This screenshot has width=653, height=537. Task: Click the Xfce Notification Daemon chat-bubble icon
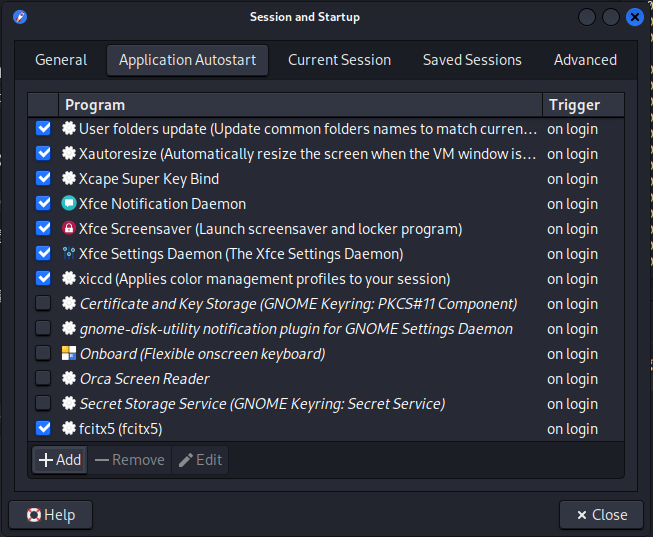pos(69,203)
